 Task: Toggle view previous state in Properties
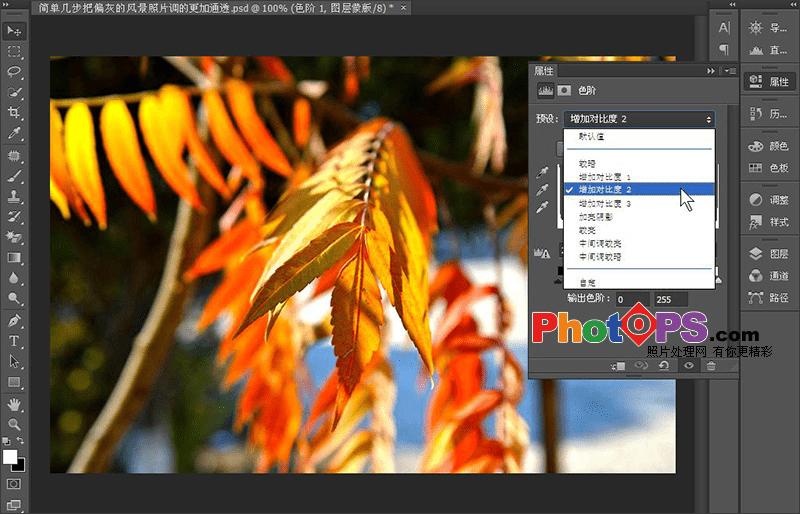tap(641, 365)
